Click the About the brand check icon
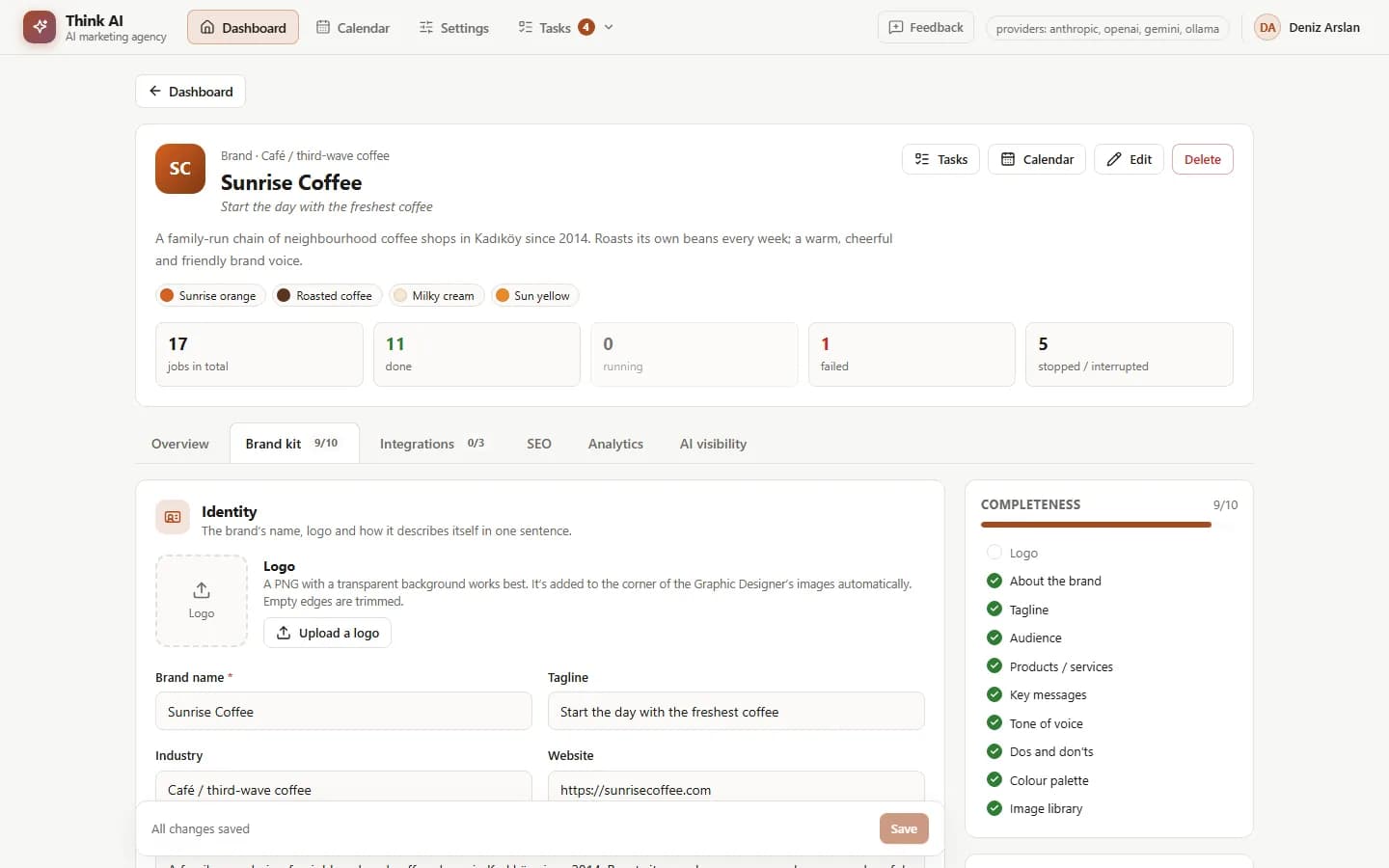1389x868 pixels. click(x=994, y=581)
